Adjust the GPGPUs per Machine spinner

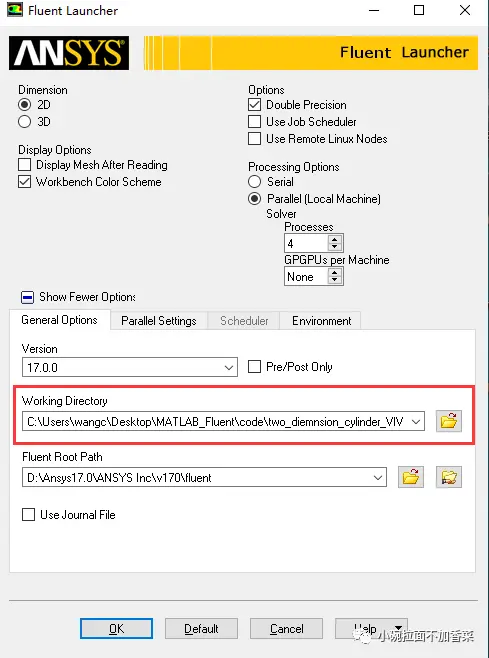(335, 277)
